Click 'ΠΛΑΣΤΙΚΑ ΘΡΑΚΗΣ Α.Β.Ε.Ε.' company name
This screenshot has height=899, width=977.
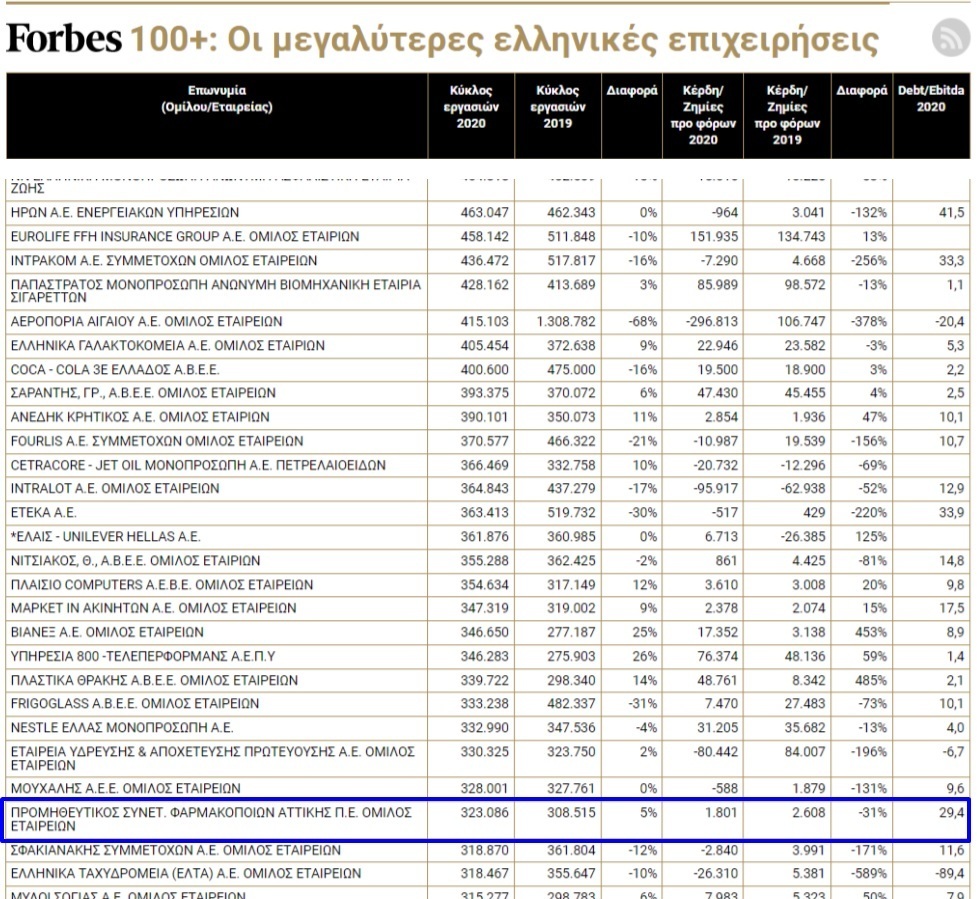(x=155, y=680)
